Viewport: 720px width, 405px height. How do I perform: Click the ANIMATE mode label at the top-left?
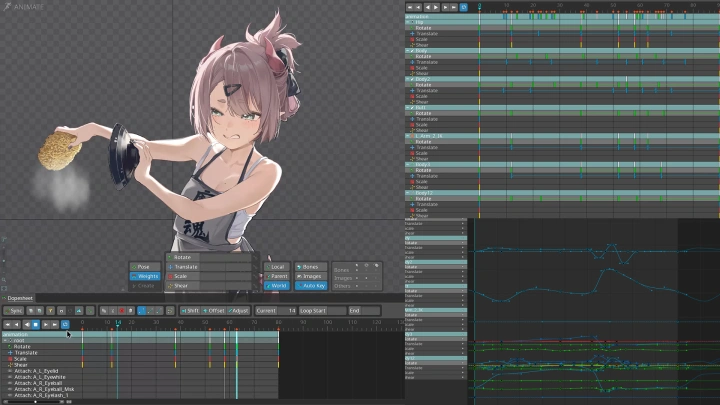point(23,7)
